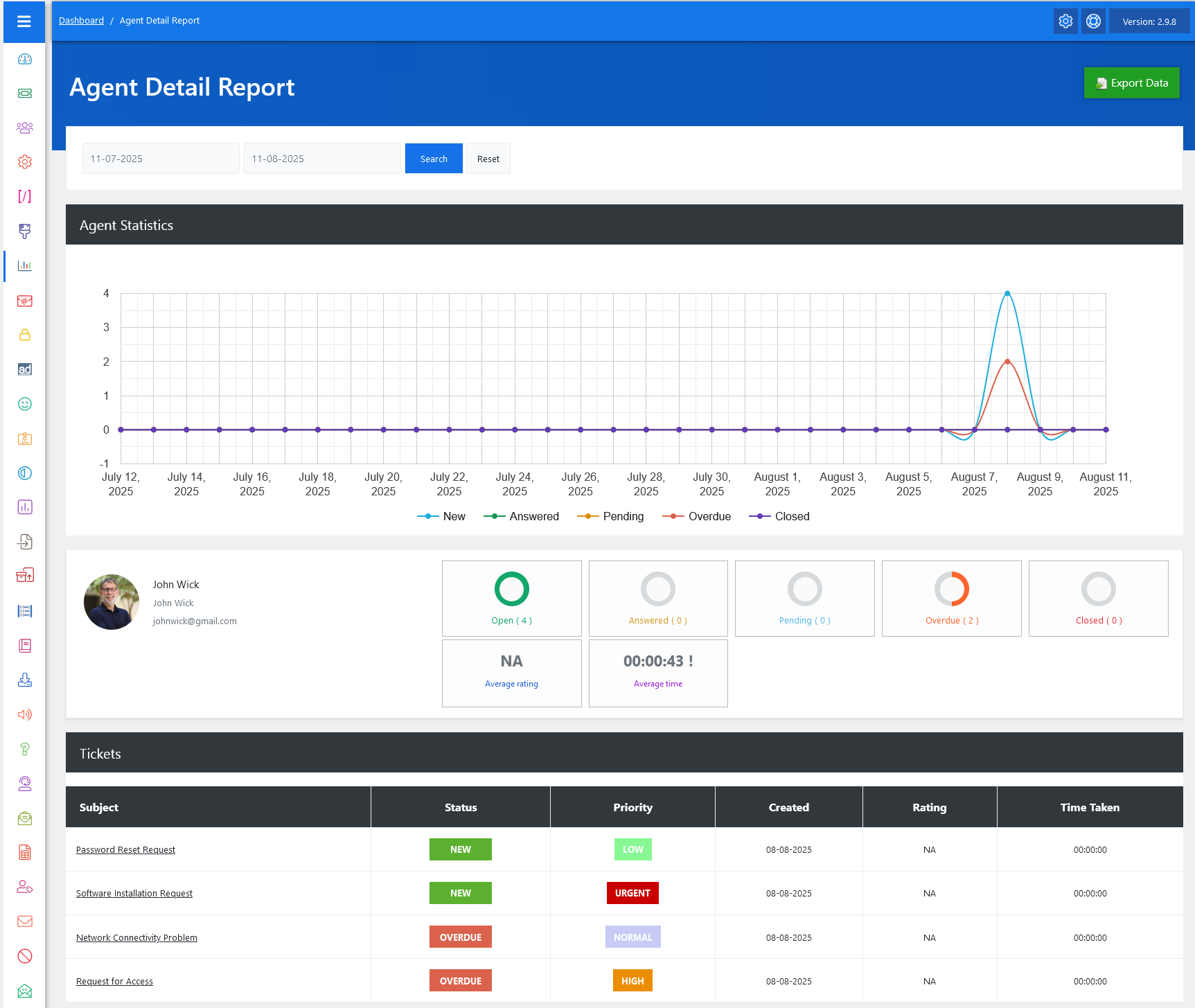This screenshot has height=1008, width=1195.
Task: Open the end date picker 11-08-2025
Action: click(x=322, y=159)
